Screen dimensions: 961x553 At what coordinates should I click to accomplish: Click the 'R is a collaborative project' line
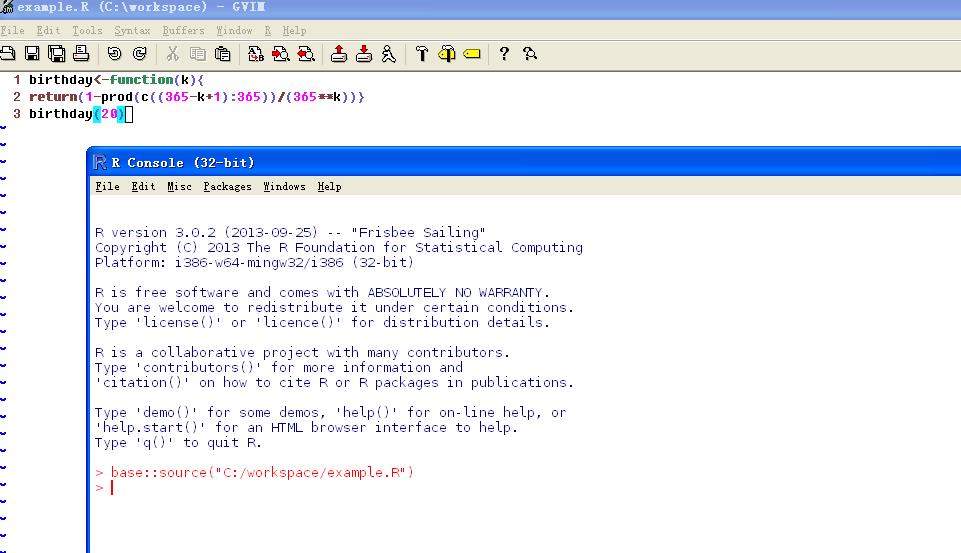coord(302,353)
